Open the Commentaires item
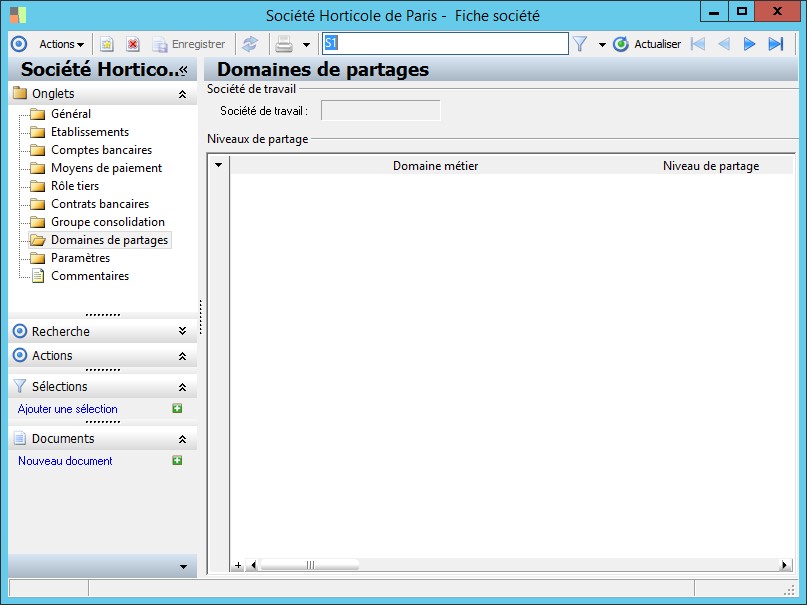The width and height of the screenshot is (807, 605). tap(90, 276)
